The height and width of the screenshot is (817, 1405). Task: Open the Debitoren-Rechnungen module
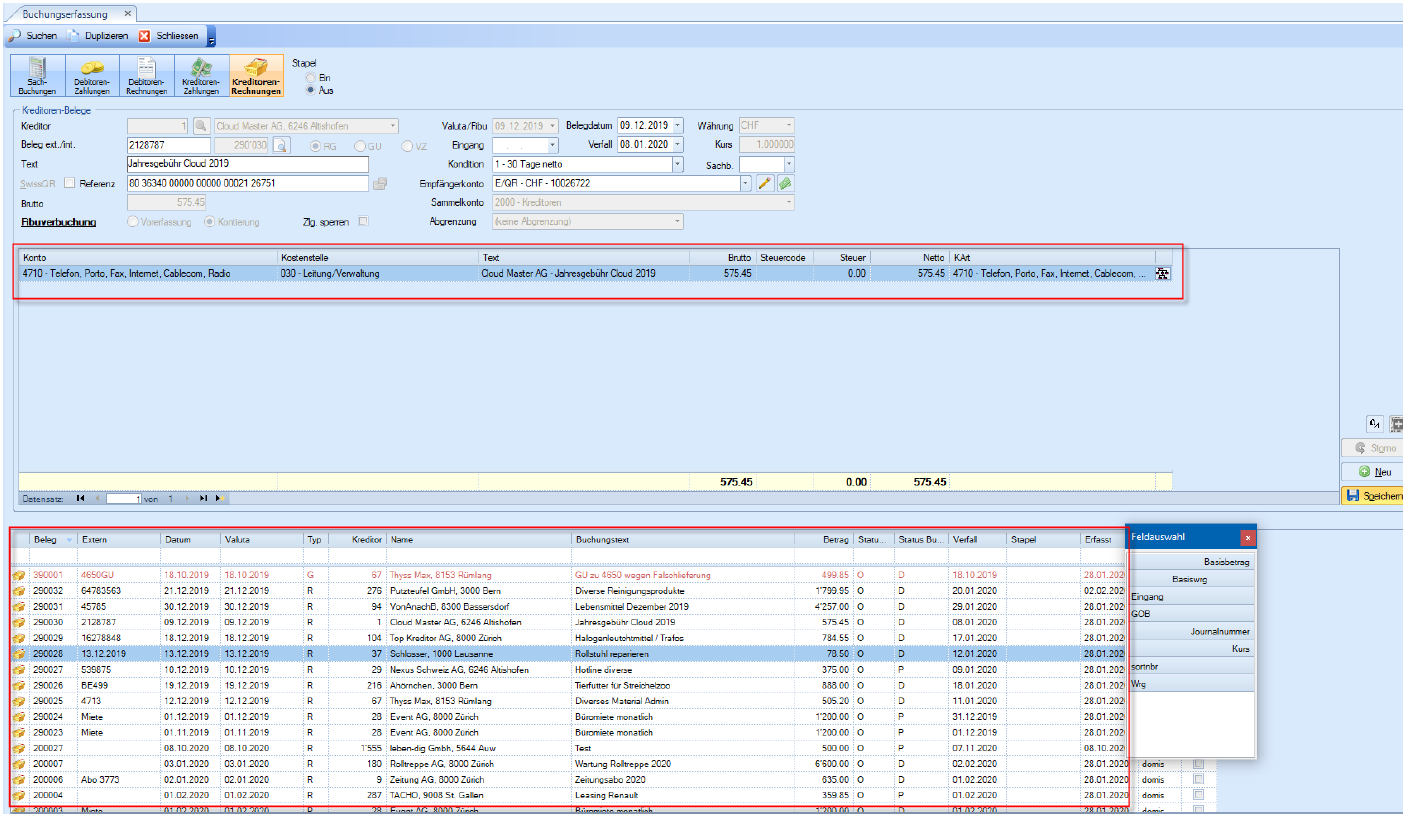pyautogui.click(x=147, y=76)
